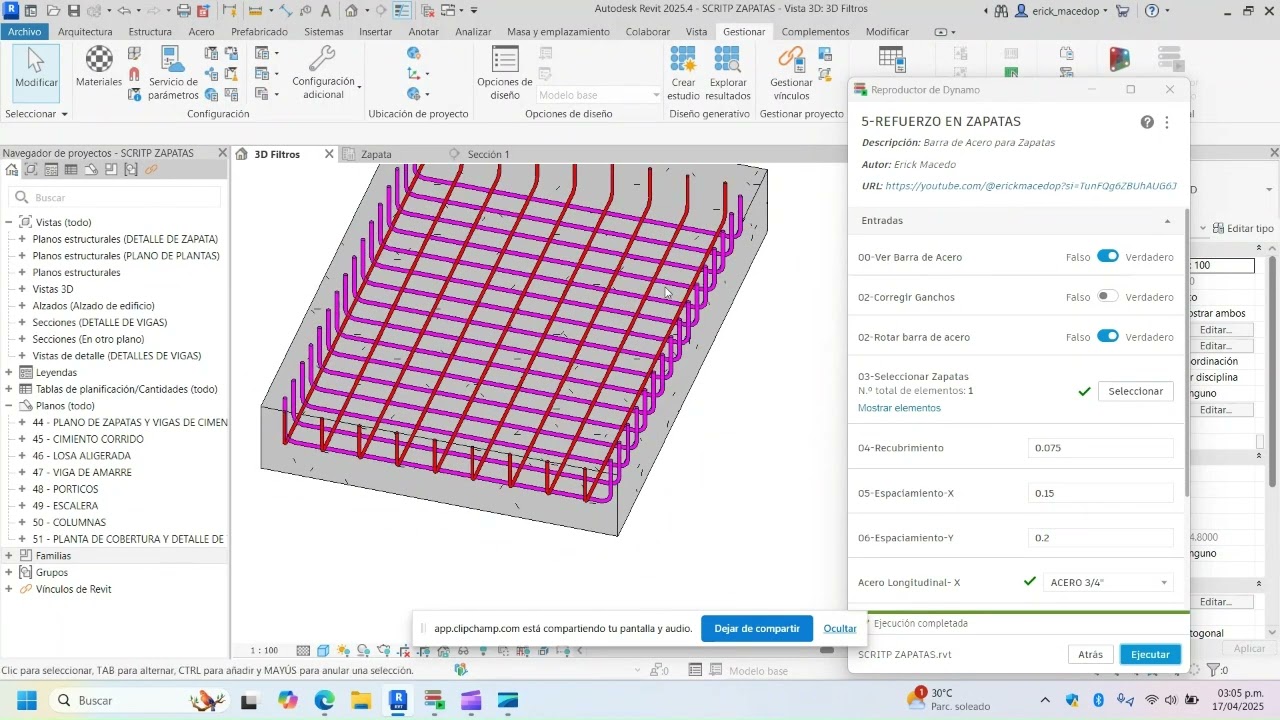Open Microsoft Edge from taskbar
The height and width of the screenshot is (720, 1280).
click(325, 700)
